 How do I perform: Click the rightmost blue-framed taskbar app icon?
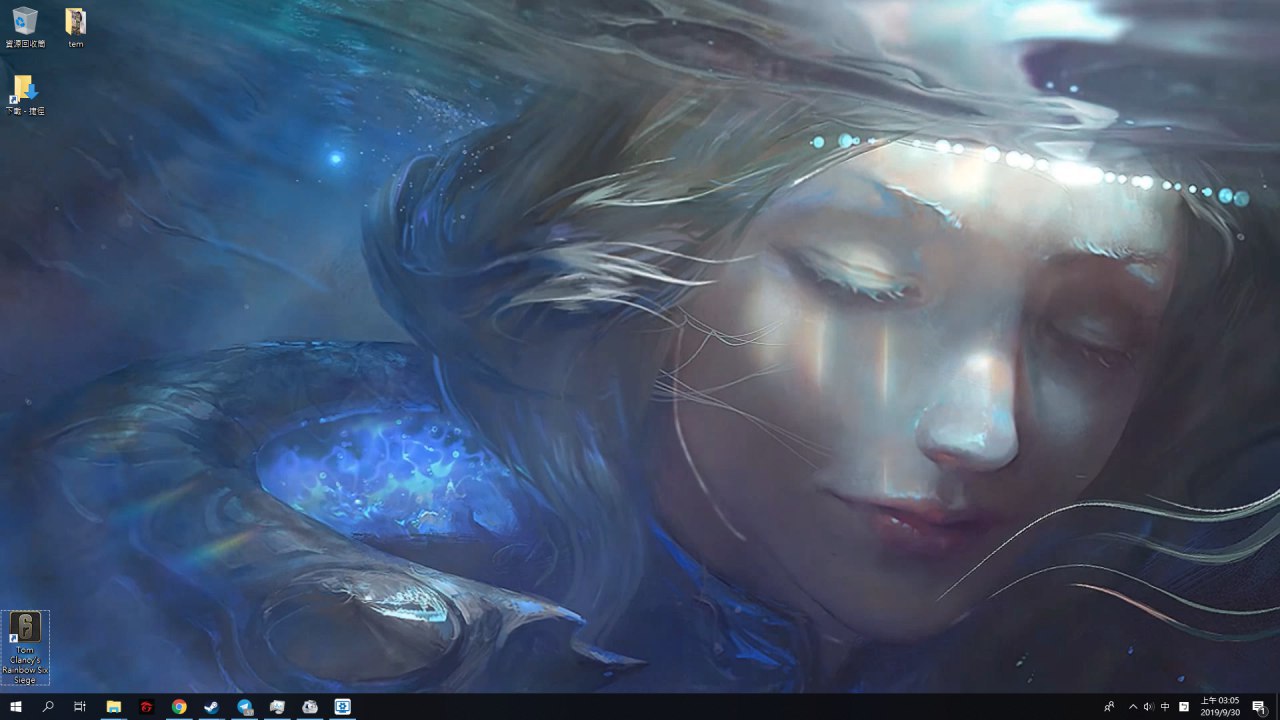click(x=342, y=707)
